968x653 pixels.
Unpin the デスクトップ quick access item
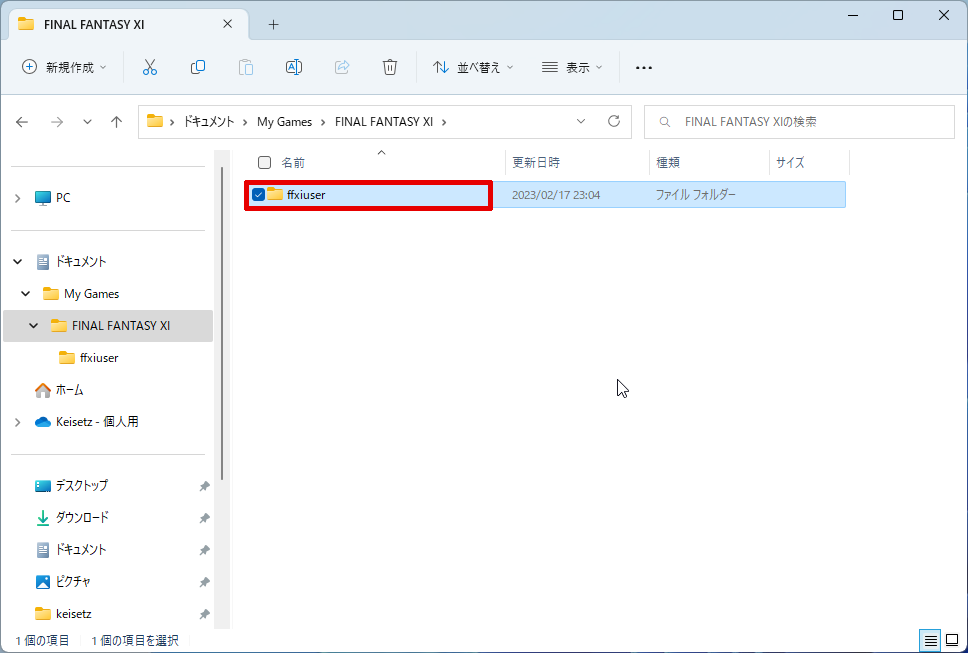pyautogui.click(x=204, y=486)
